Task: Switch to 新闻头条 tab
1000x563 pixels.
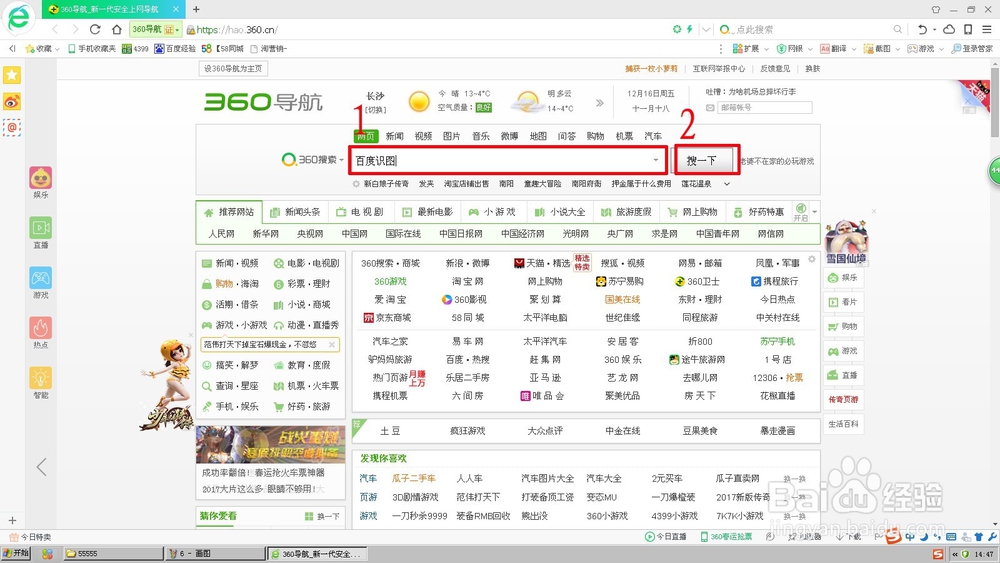Action: 295,212
